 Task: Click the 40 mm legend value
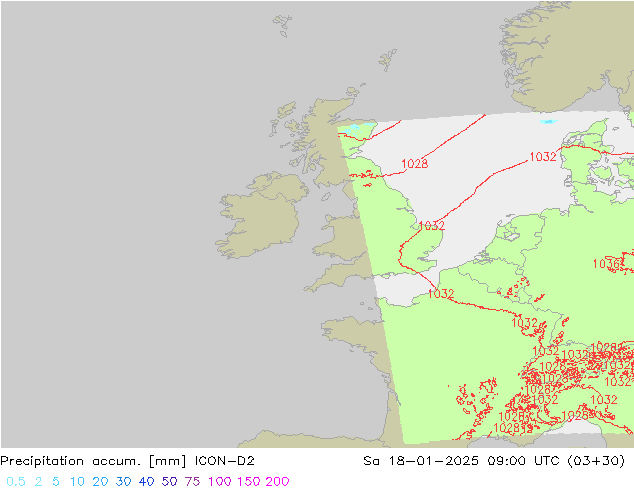[146, 481]
